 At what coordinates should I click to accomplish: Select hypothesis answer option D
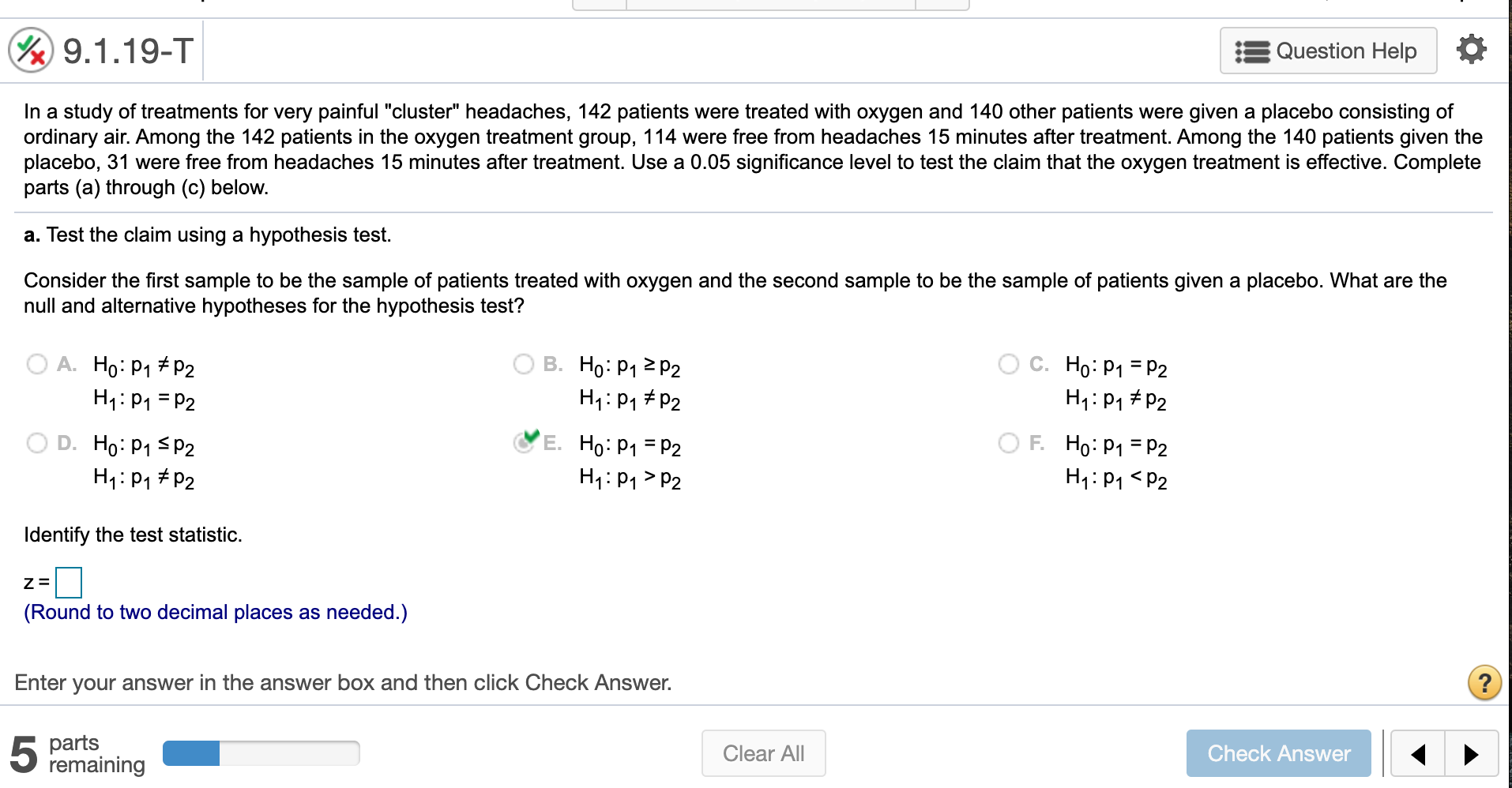[36, 443]
